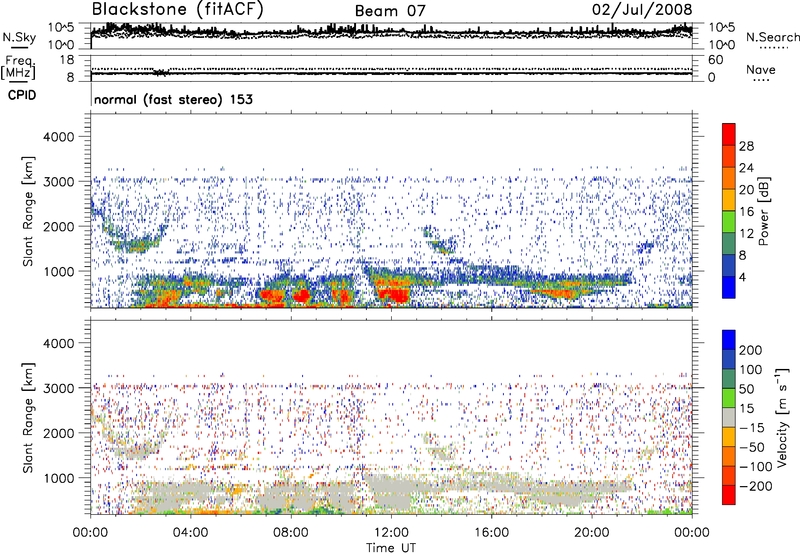Image resolution: width=800 pixels, height=554 pixels.
Task: Click the '20:00' time axis tick label
Action: point(591,533)
